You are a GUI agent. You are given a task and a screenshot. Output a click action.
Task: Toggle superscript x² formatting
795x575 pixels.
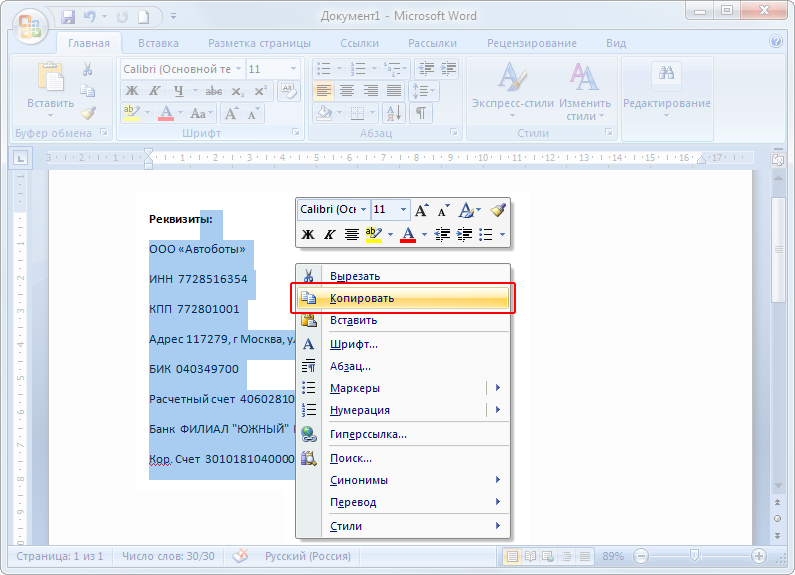(x=260, y=91)
